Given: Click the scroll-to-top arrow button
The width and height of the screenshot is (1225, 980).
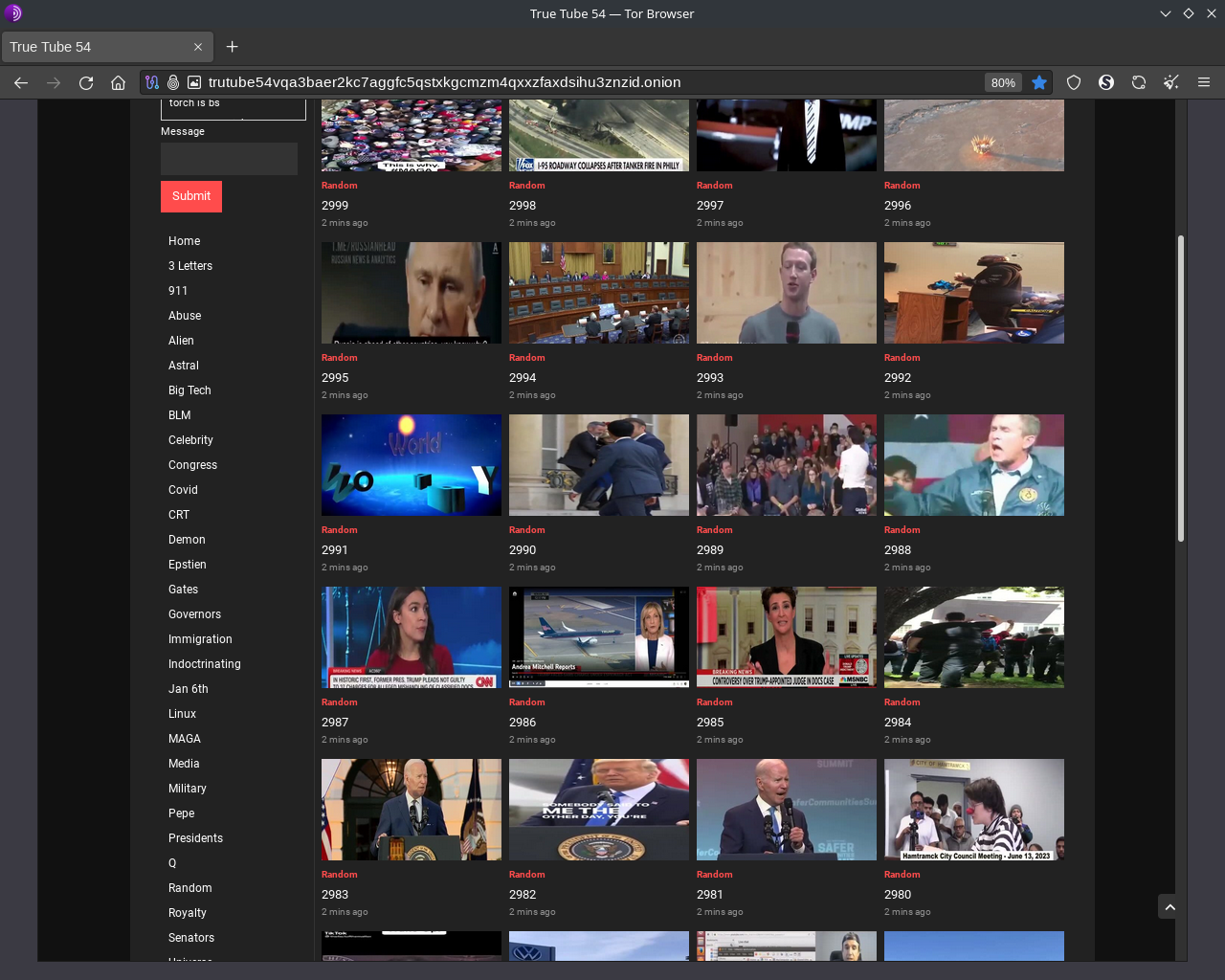Looking at the screenshot, I should pos(1169,906).
